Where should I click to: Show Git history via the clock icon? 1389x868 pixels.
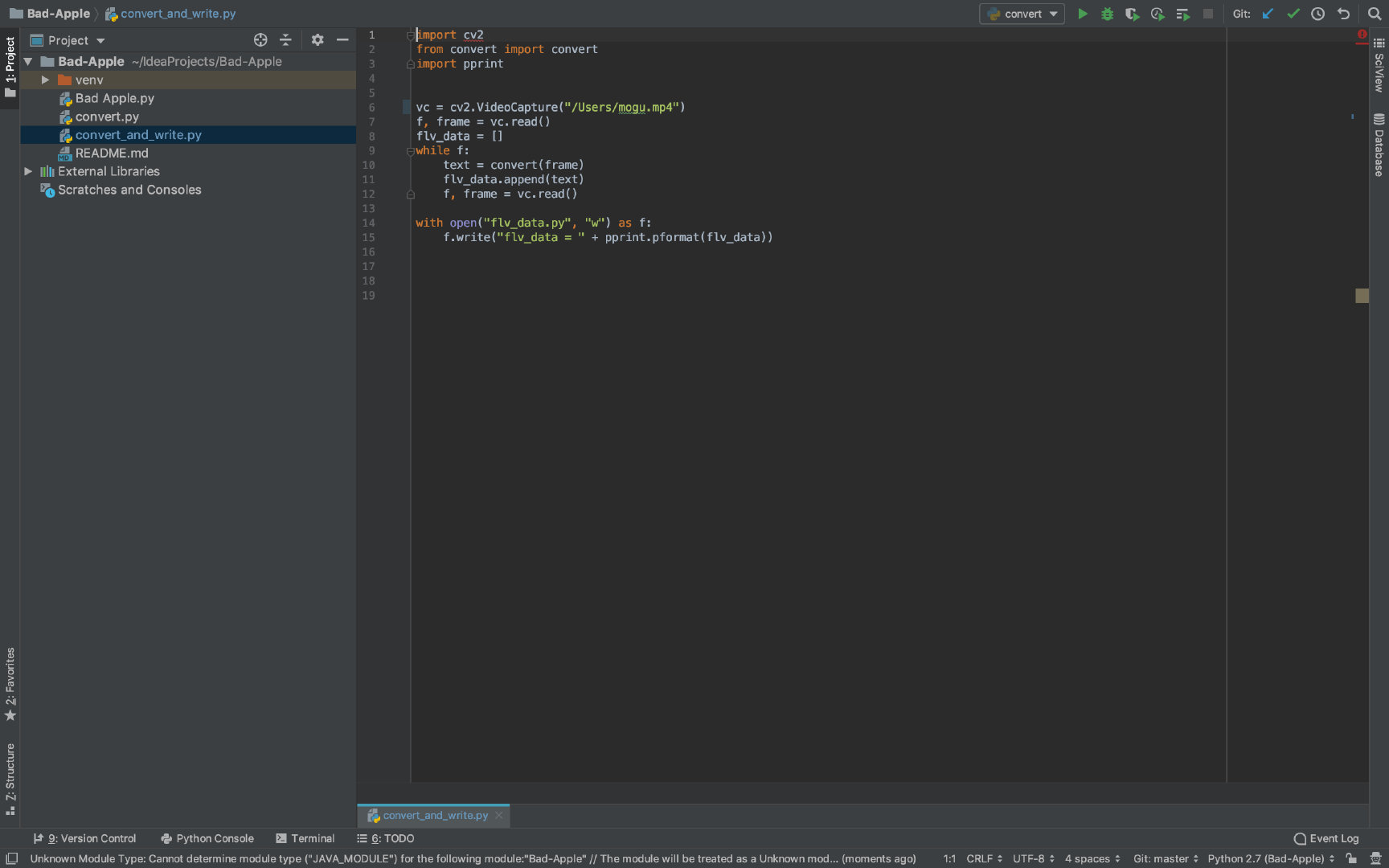tap(1317, 14)
